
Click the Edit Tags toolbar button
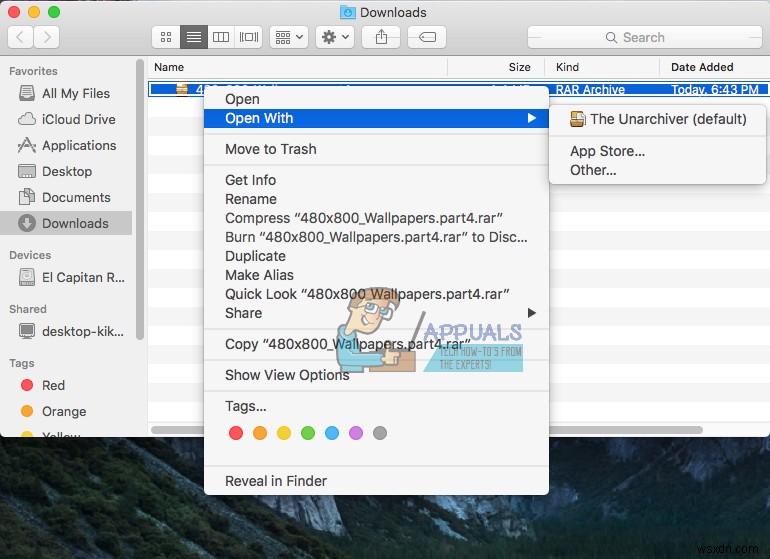(x=427, y=37)
